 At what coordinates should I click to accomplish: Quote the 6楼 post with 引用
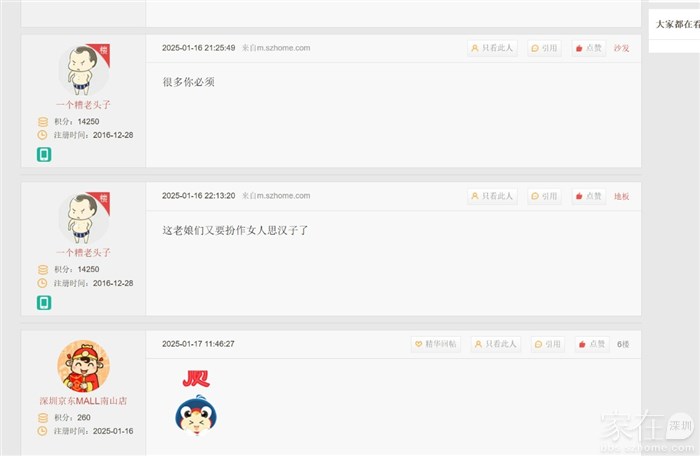click(548, 344)
